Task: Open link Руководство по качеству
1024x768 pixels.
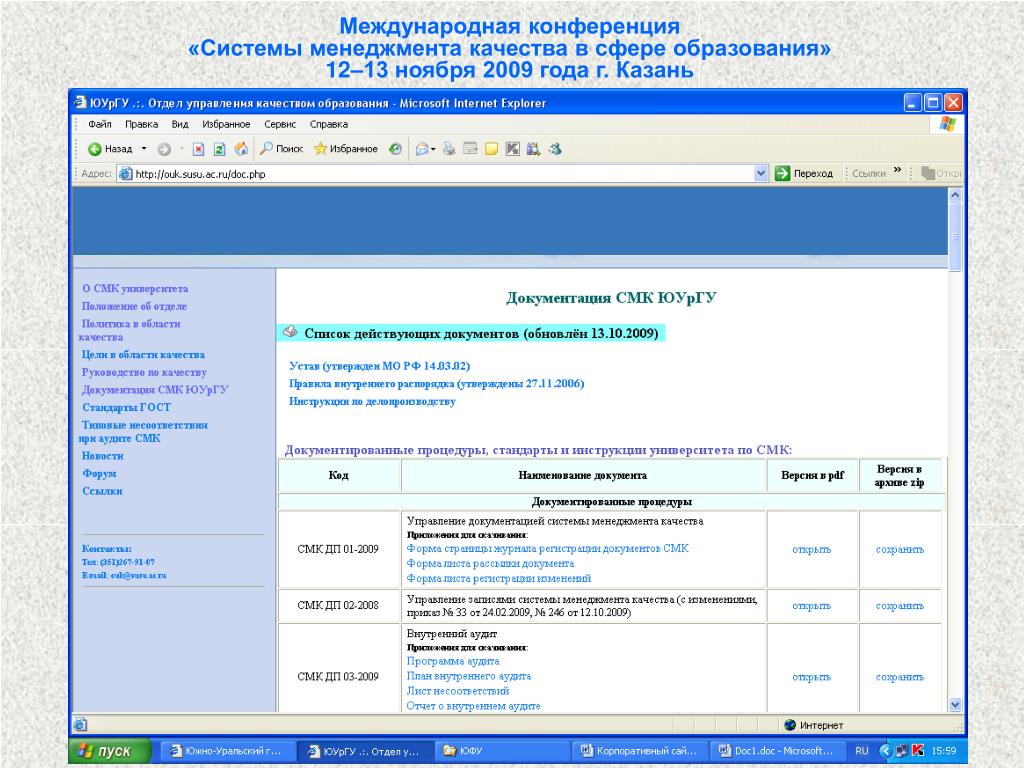Action: [144, 372]
